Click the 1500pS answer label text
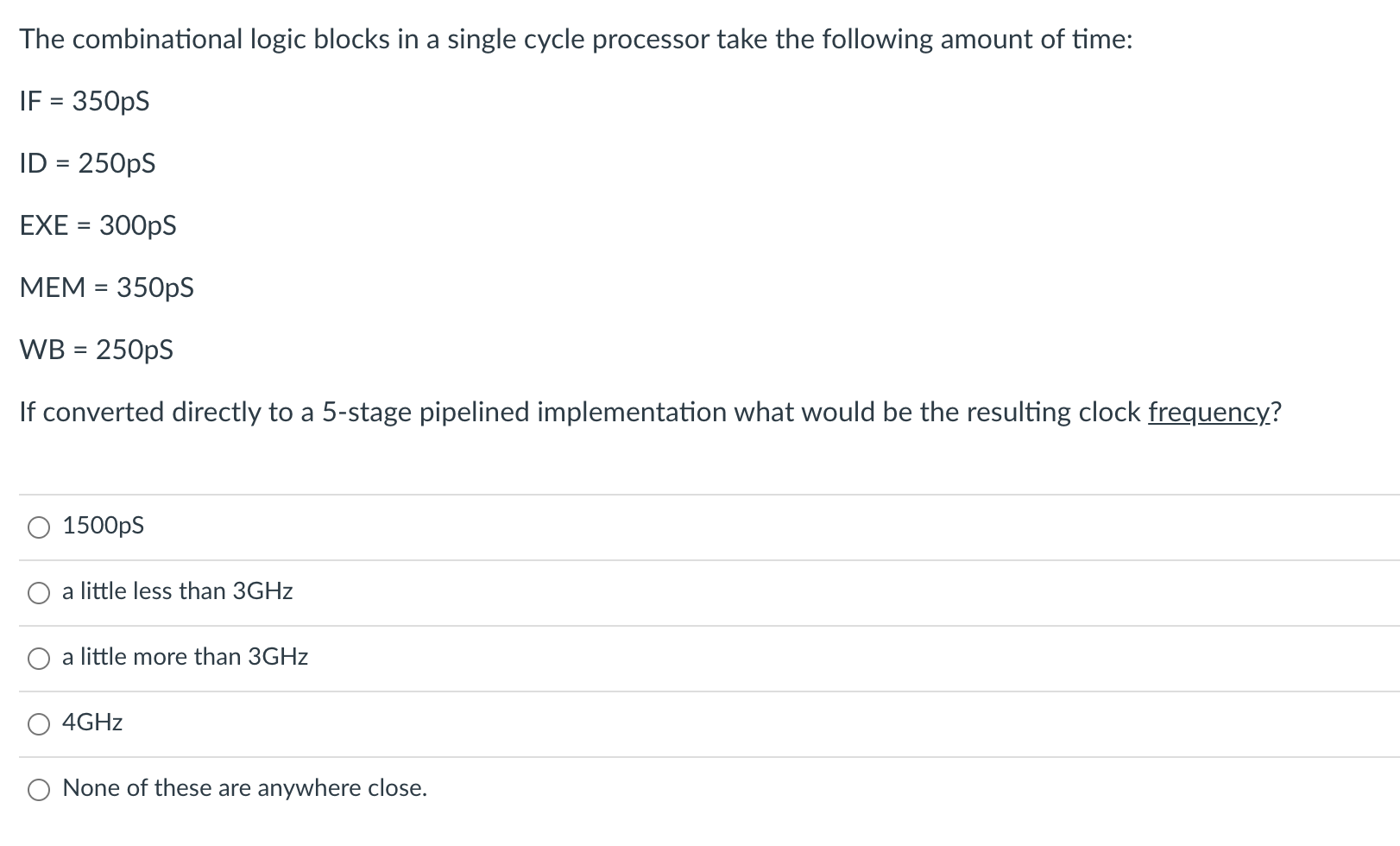 coord(101,526)
